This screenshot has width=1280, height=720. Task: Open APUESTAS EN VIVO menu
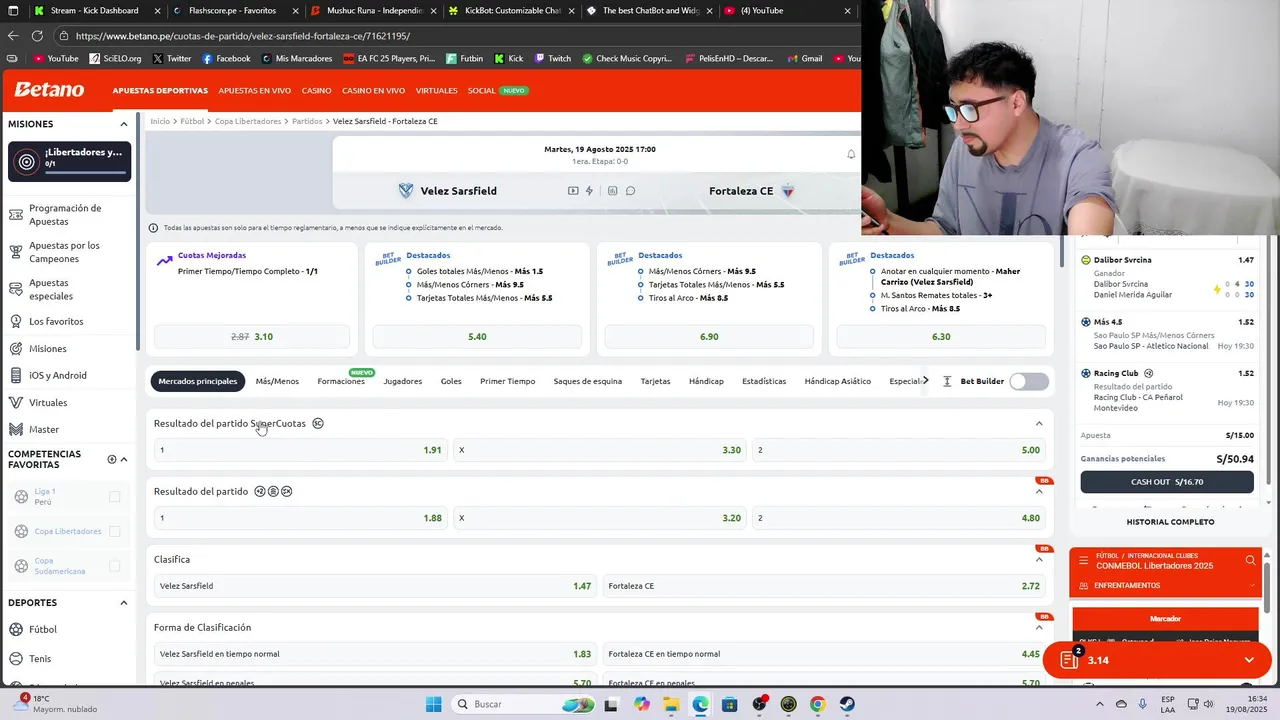pyautogui.click(x=255, y=90)
